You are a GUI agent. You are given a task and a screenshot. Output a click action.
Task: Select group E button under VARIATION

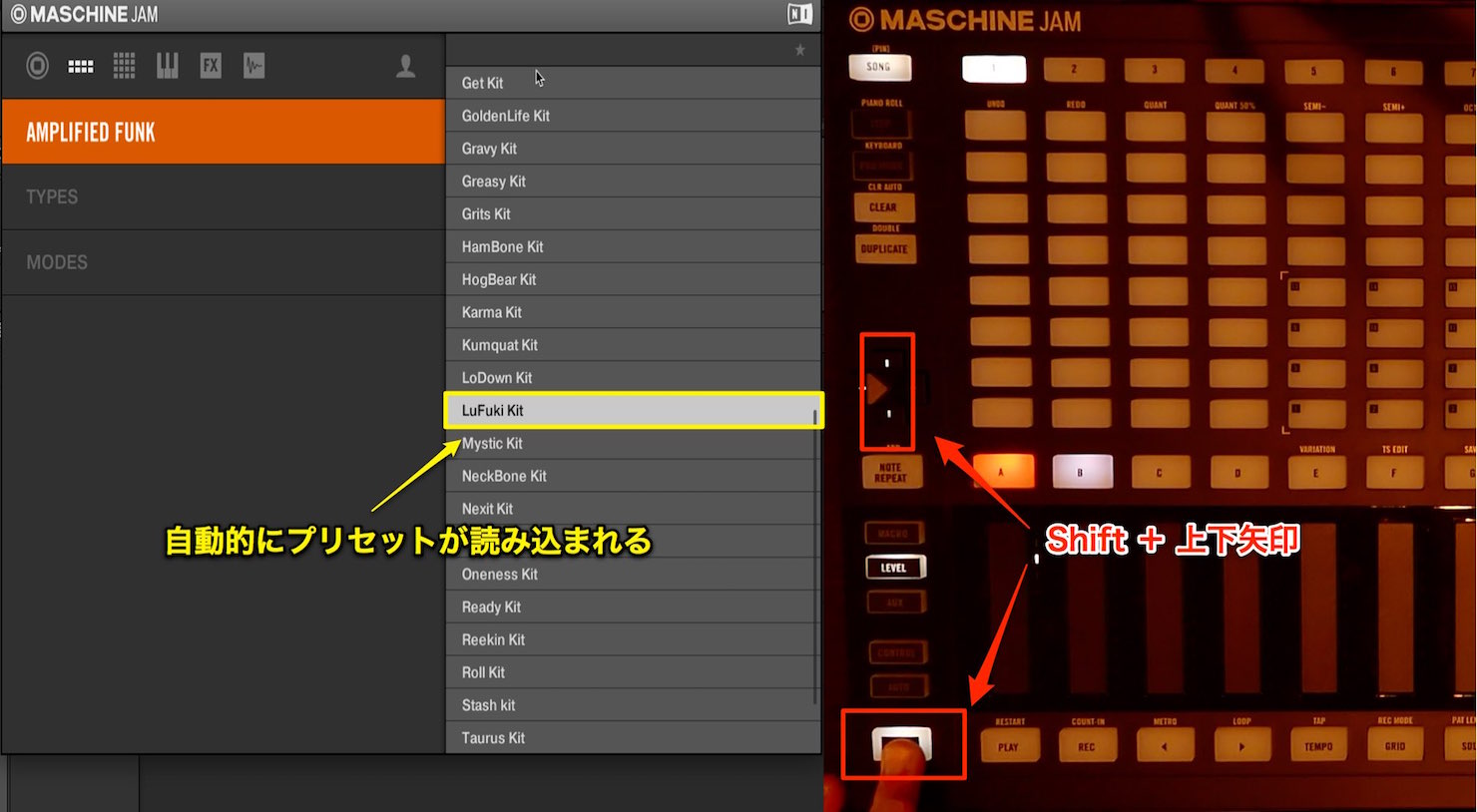click(x=1316, y=473)
